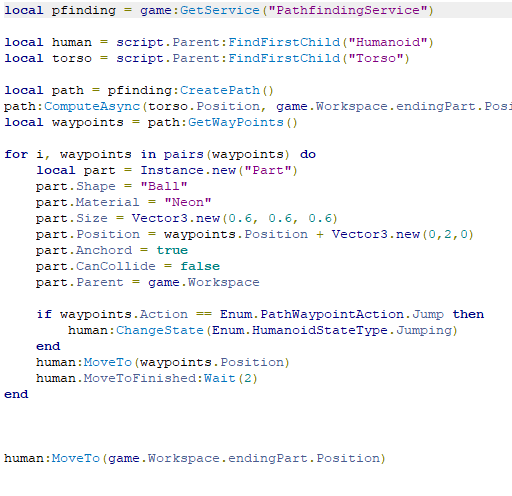Click the indented 'end' closing the if block

(48, 346)
